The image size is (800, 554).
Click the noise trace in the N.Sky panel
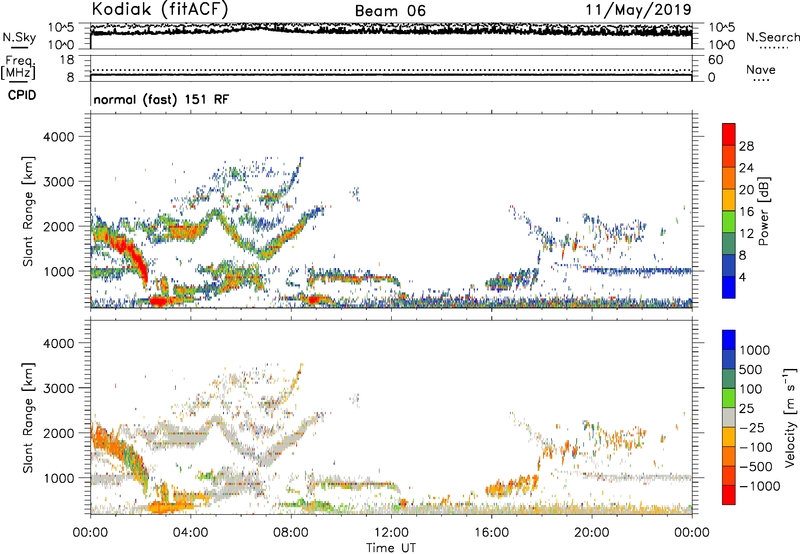tap(391, 31)
